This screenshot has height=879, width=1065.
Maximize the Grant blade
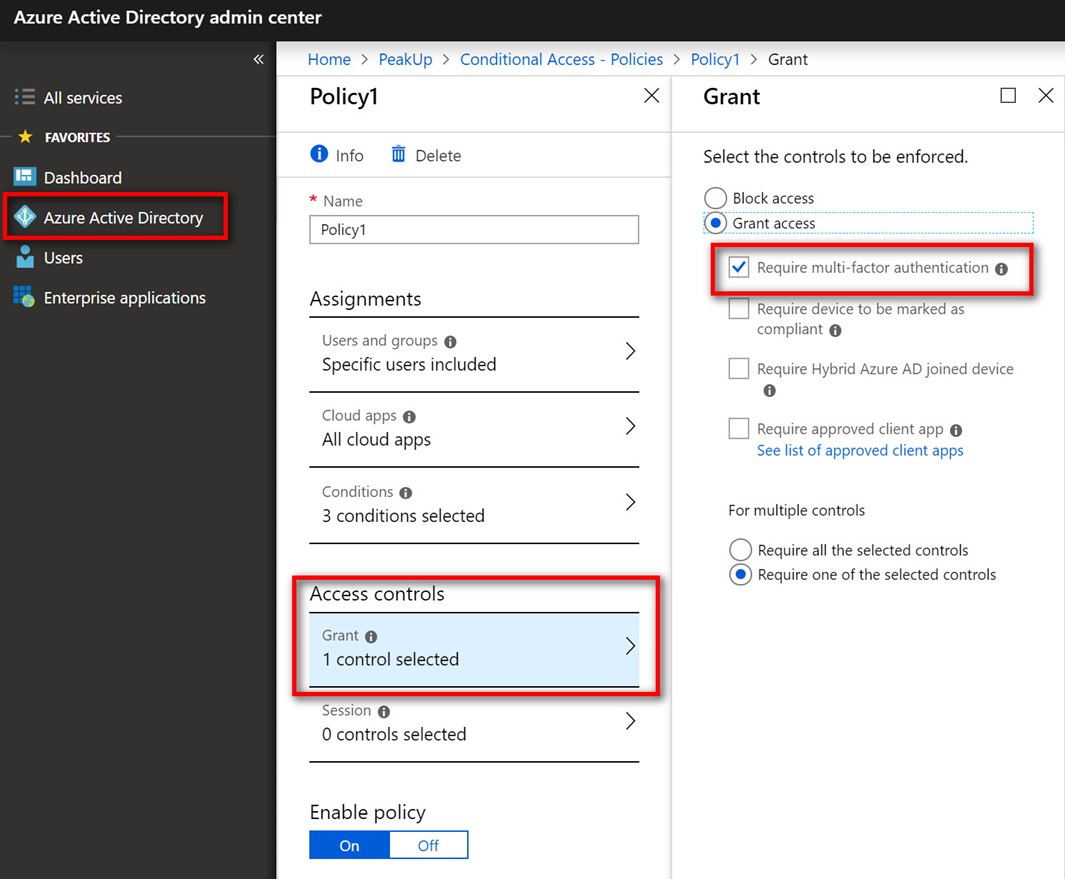pos(1008,96)
